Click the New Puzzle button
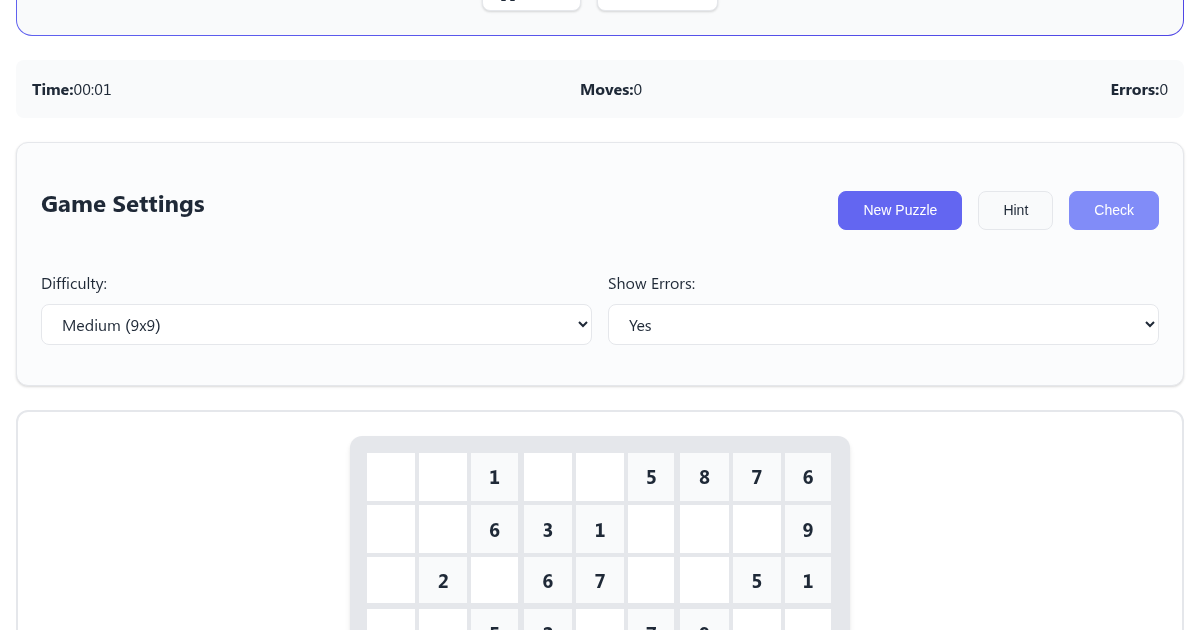This screenshot has height=630, width=1200. click(899, 210)
